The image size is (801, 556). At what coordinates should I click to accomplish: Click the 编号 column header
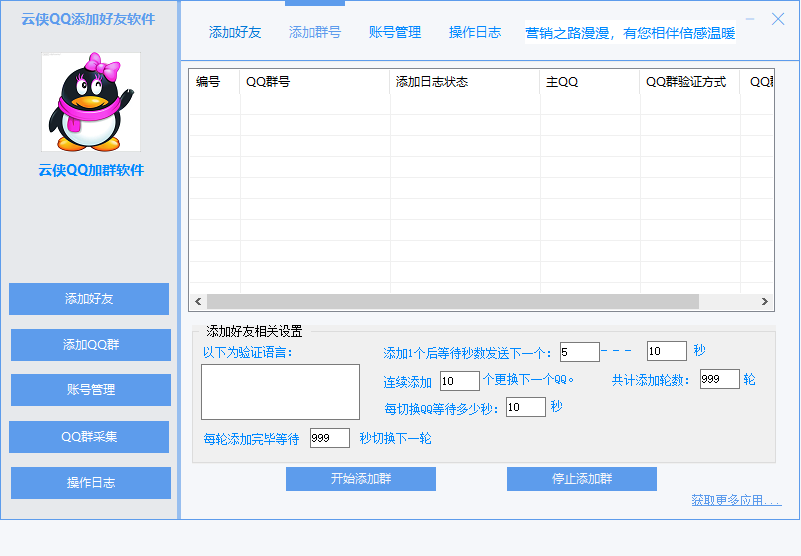pos(214,82)
